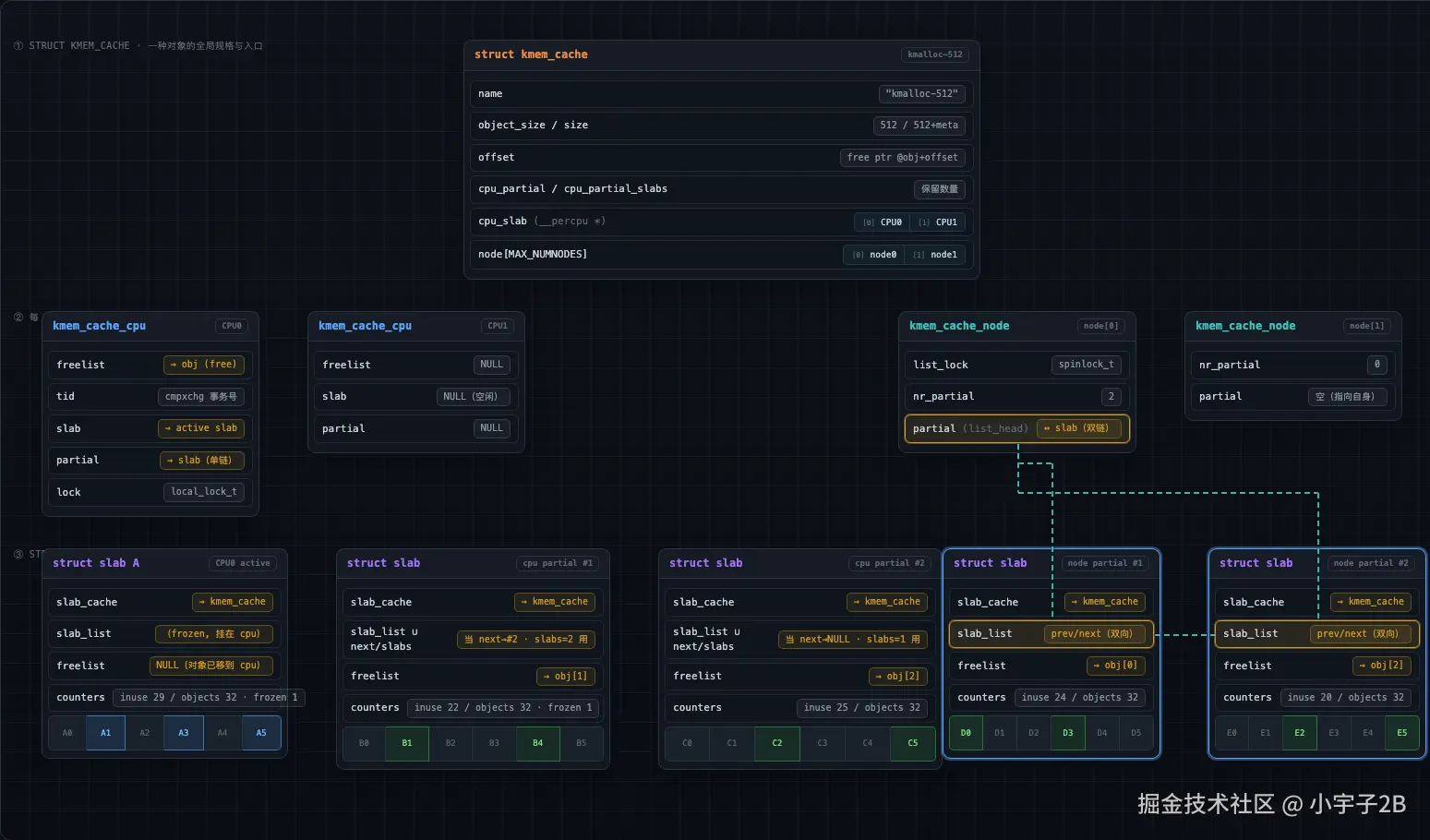Select the inuse 22 / objects 32 counters value

click(503, 708)
